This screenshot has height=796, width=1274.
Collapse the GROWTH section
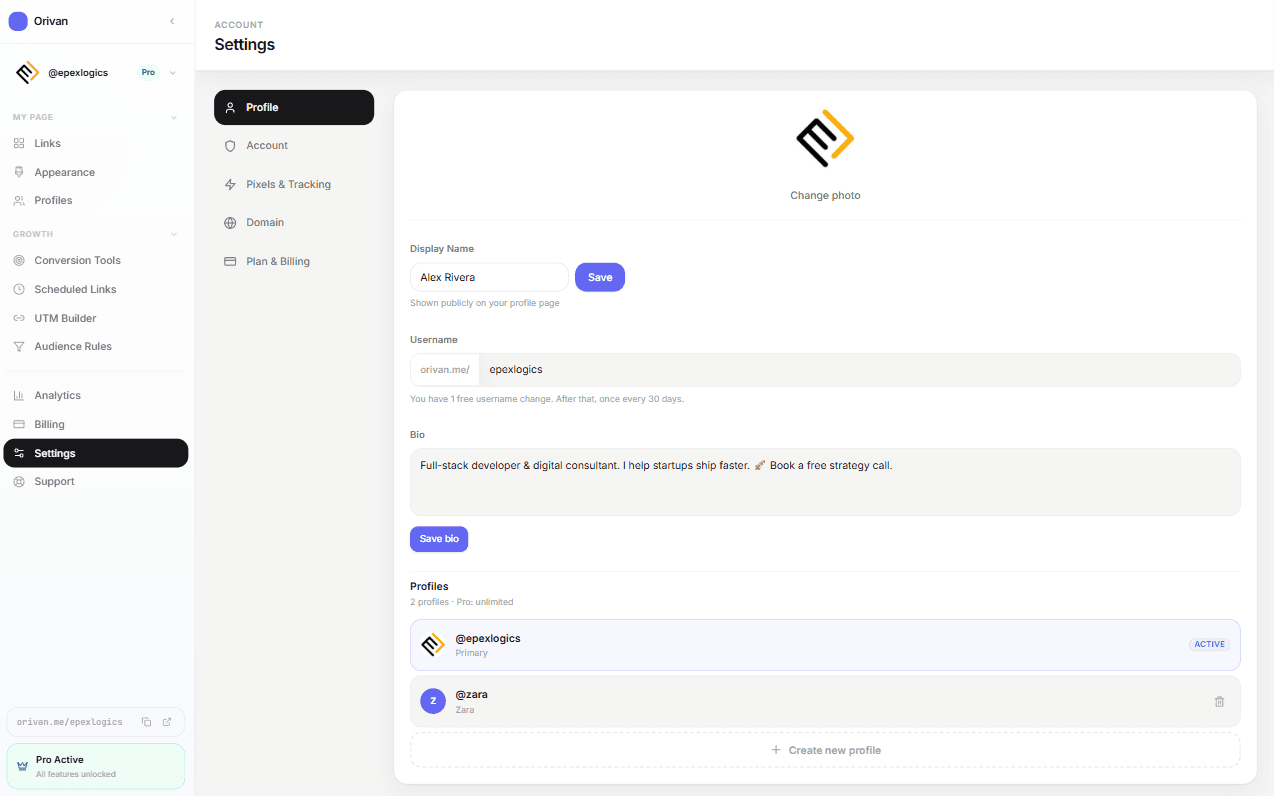[x=173, y=234]
